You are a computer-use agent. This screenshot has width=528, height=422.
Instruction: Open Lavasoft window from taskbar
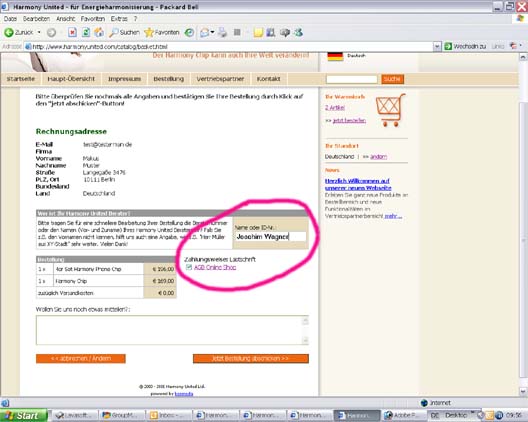tap(74, 415)
